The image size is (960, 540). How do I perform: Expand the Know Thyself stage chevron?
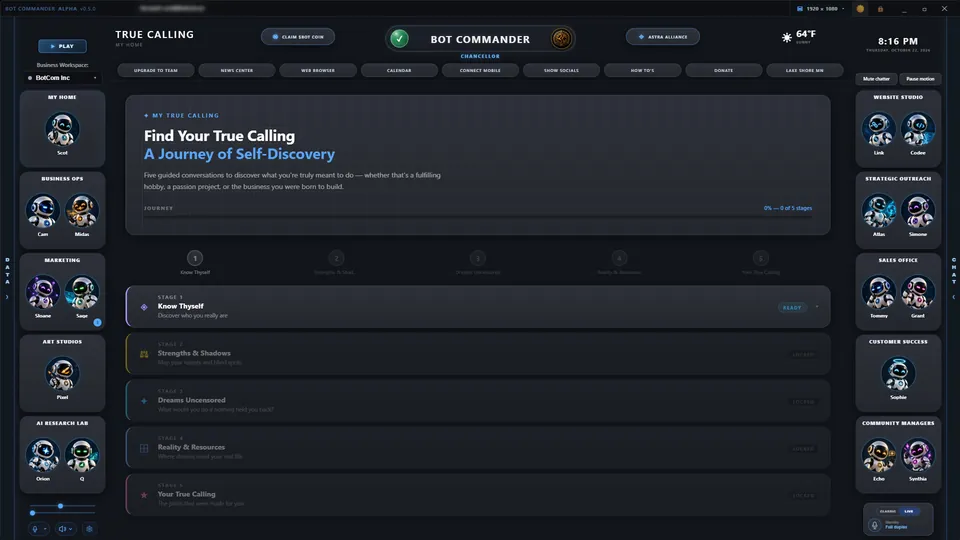(x=817, y=307)
